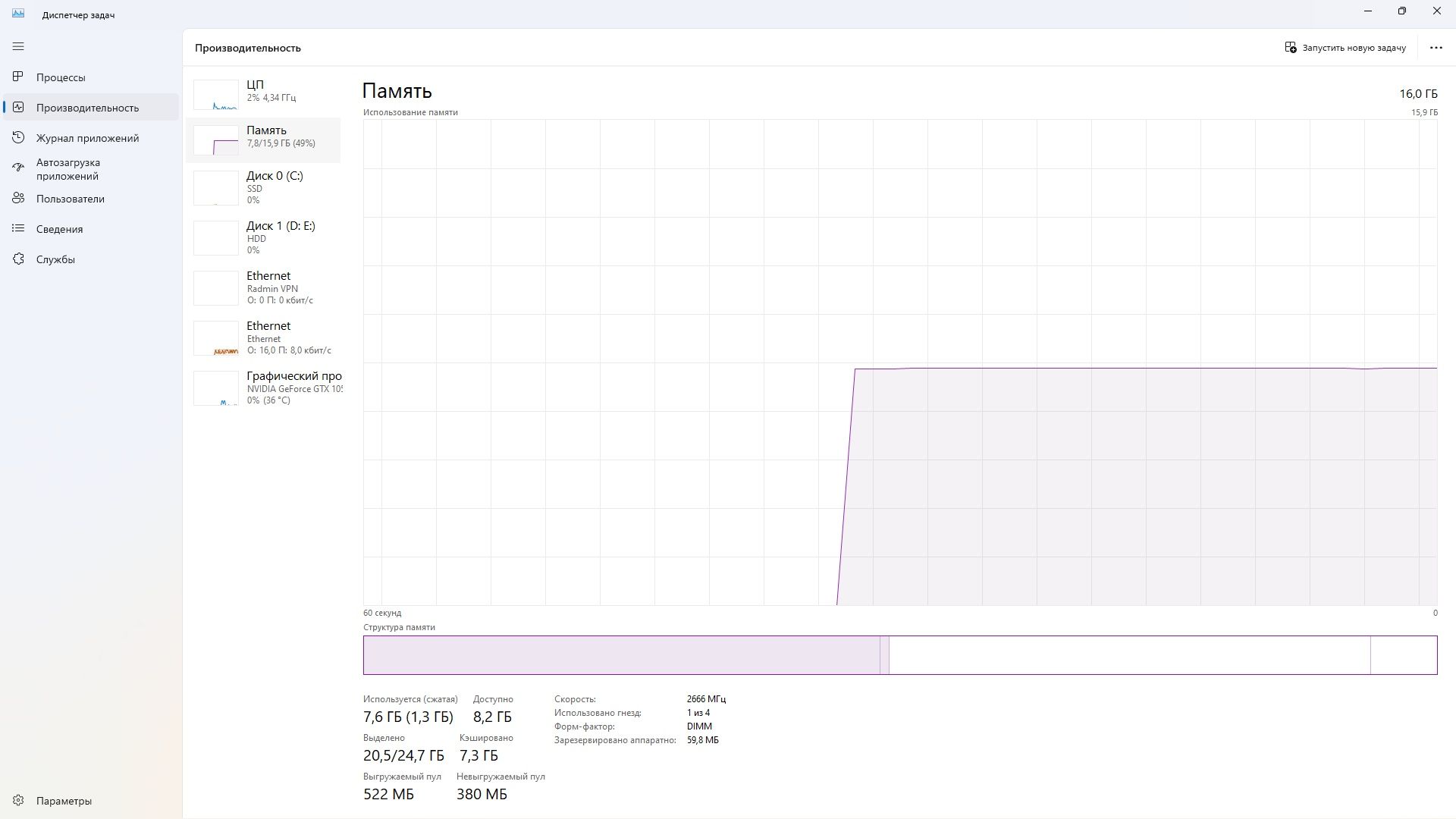This screenshot has height=819, width=1456.
Task: Click the Структура памяти label
Action: [x=399, y=627]
